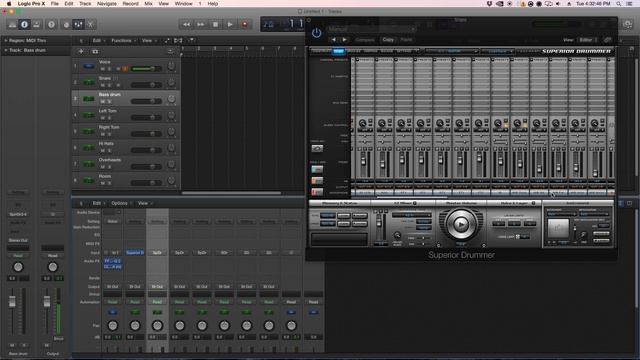Open Quick Help question mark icon
The image size is (640, 360).
51,24
